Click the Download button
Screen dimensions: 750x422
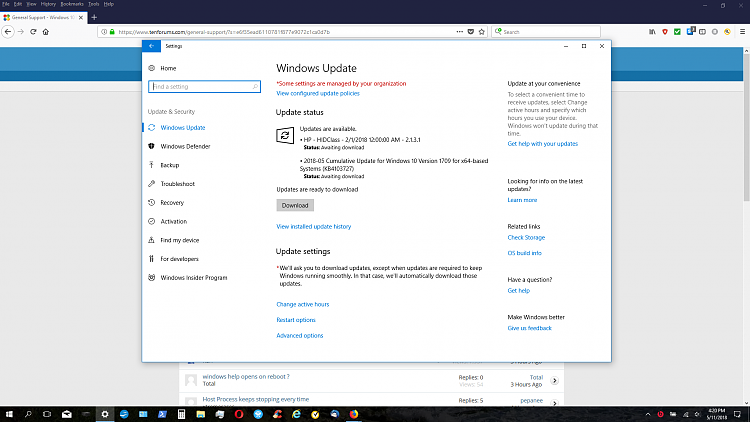click(295, 205)
